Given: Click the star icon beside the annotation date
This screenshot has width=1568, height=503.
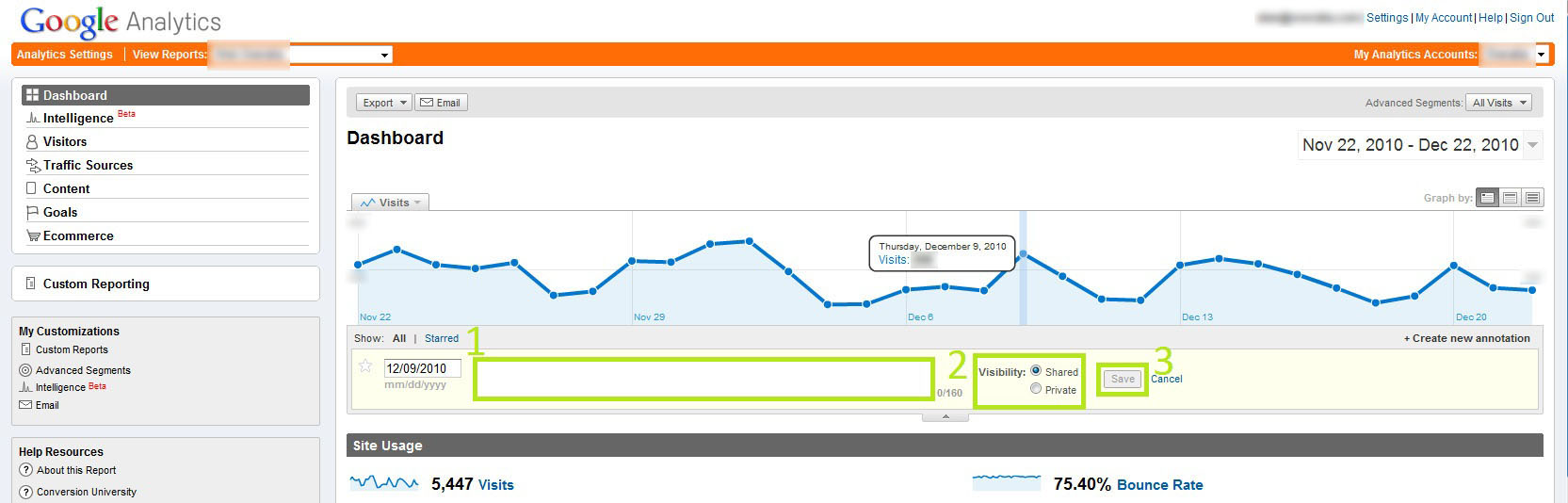Looking at the screenshot, I should point(365,366).
